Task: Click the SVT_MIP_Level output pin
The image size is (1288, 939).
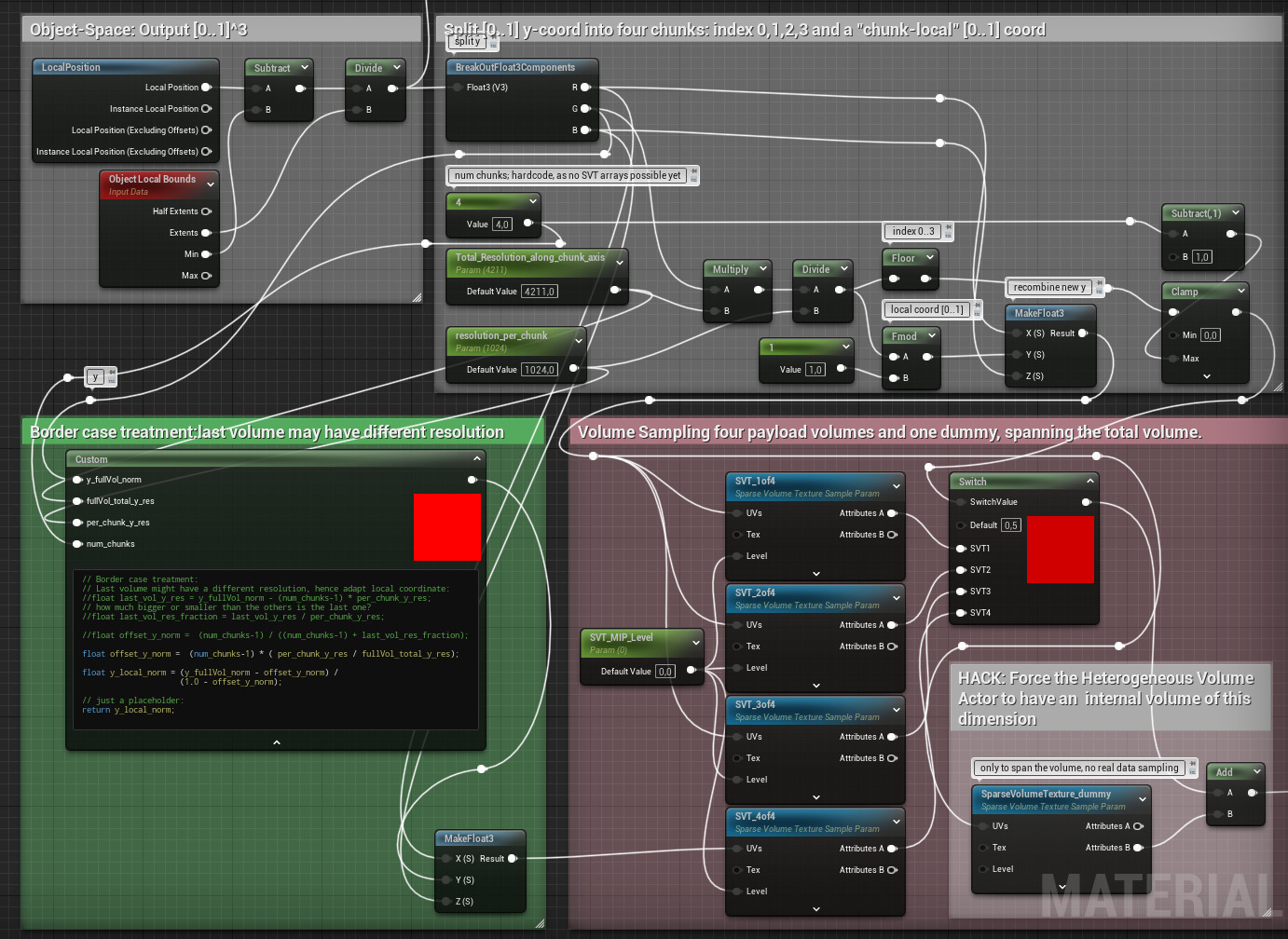Action: (691, 671)
